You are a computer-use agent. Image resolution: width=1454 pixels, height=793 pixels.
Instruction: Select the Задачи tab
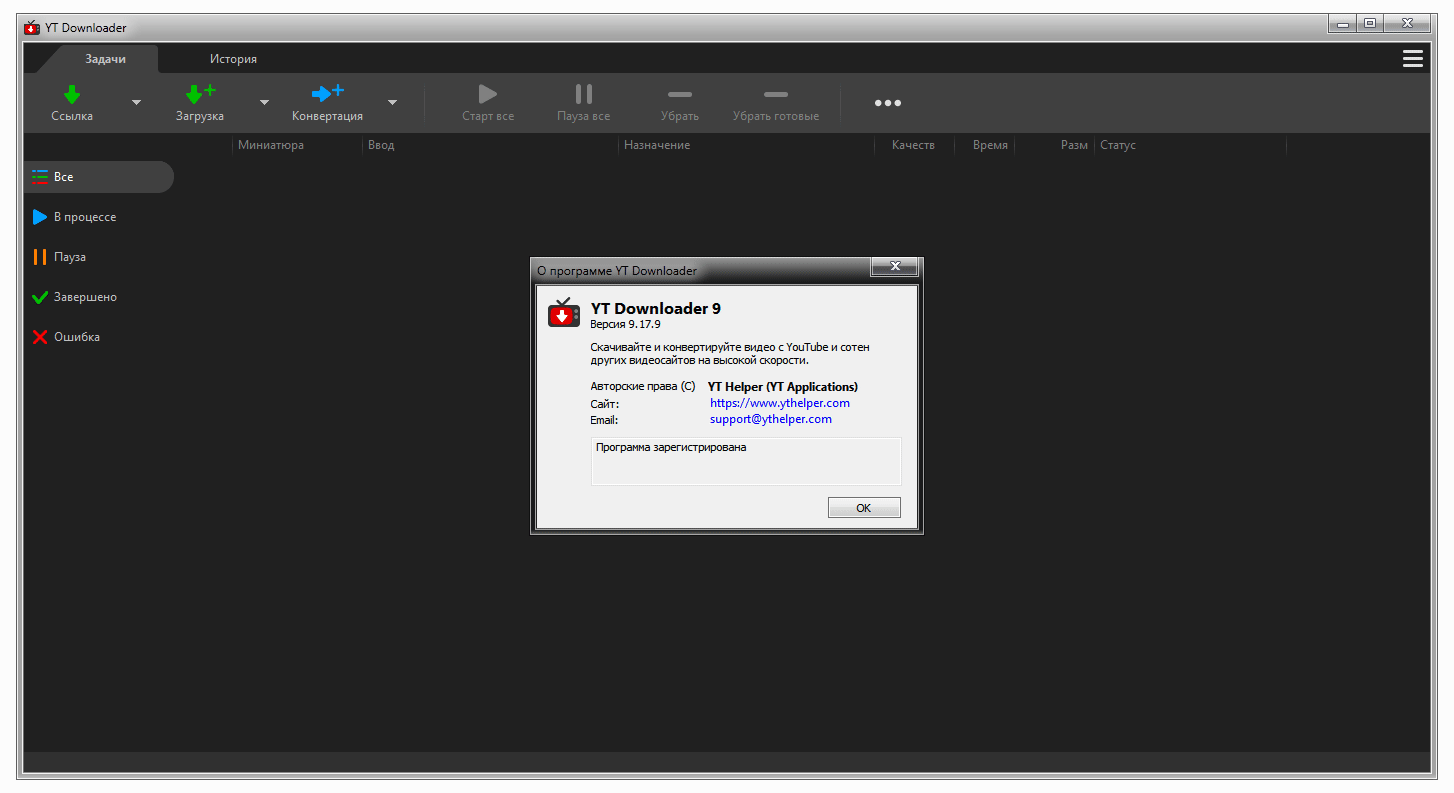[105, 59]
